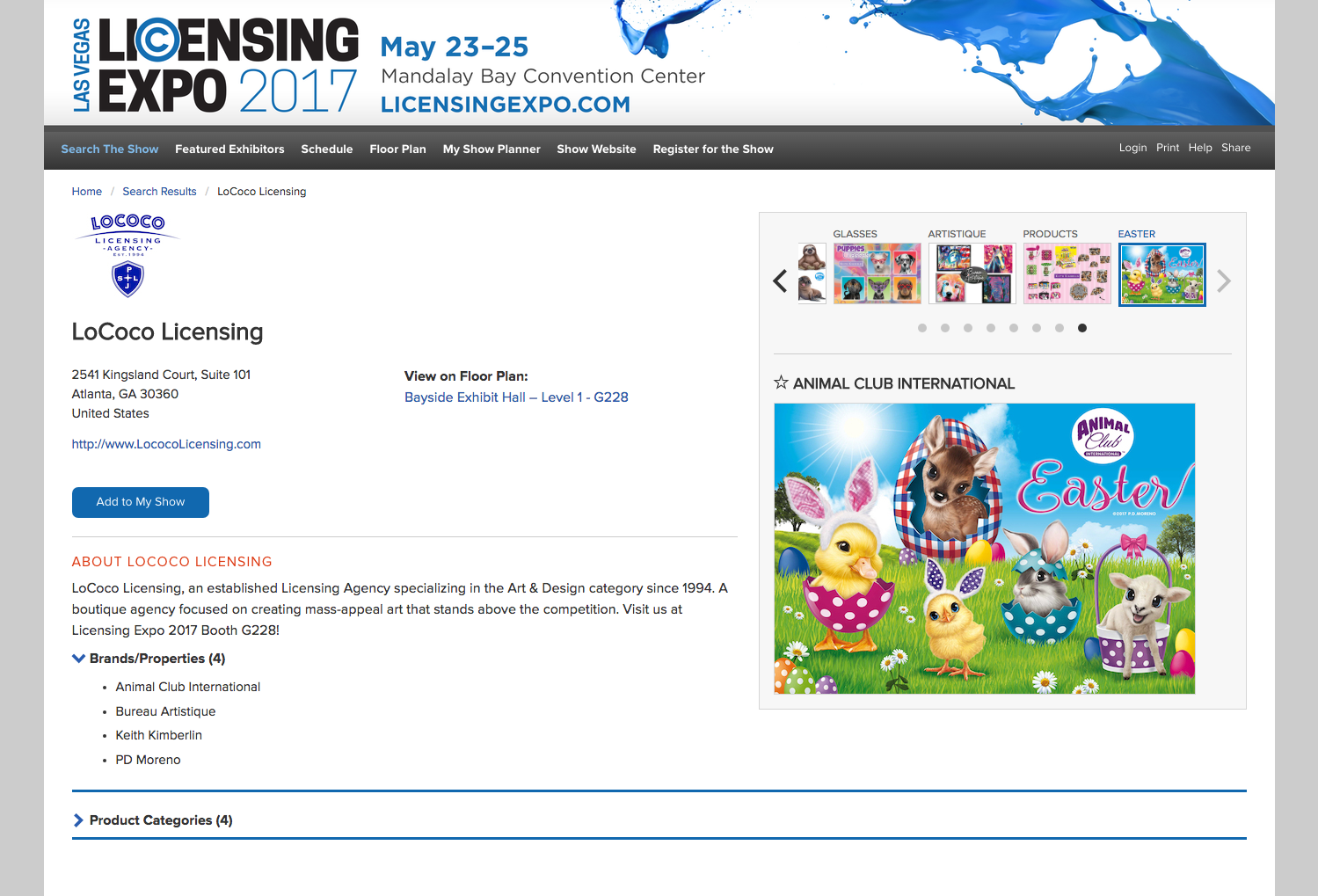This screenshot has height=896, width=1318.
Task: Go to Home breadcrumb
Action: coord(87,192)
